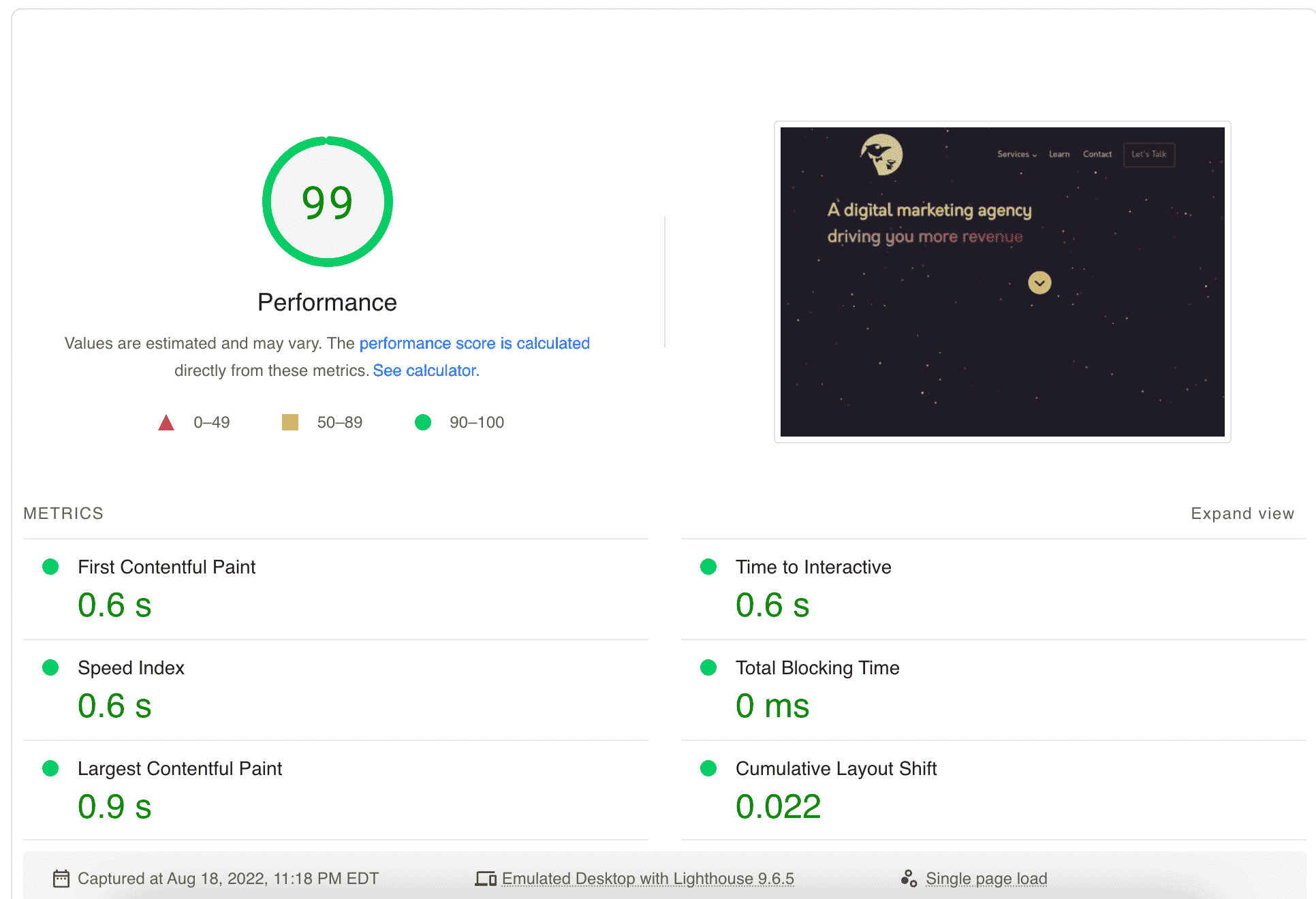Click the green dot beside Time to Interactive
The width and height of the screenshot is (1316, 899).
708,567
